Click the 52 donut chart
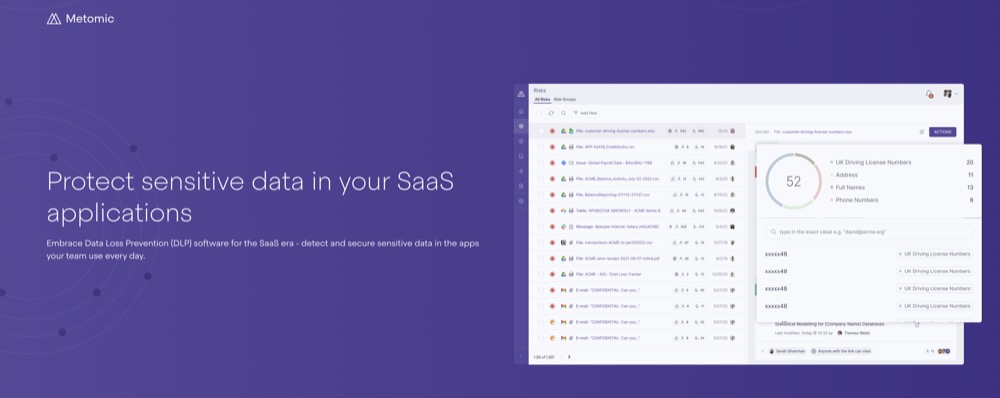This screenshot has height=398, width=1000. (793, 181)
